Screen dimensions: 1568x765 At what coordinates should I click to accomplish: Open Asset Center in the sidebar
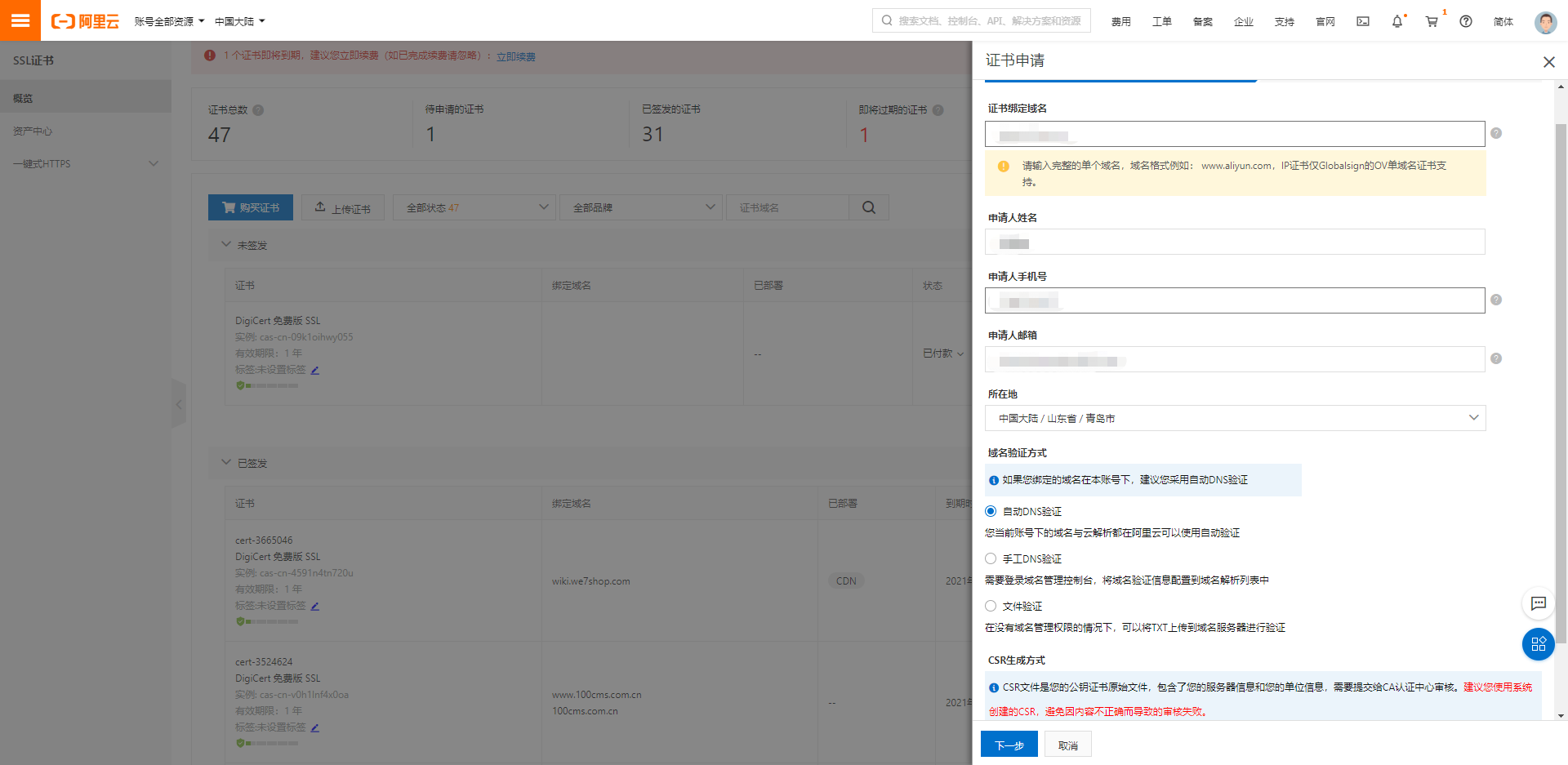point(86,131)
